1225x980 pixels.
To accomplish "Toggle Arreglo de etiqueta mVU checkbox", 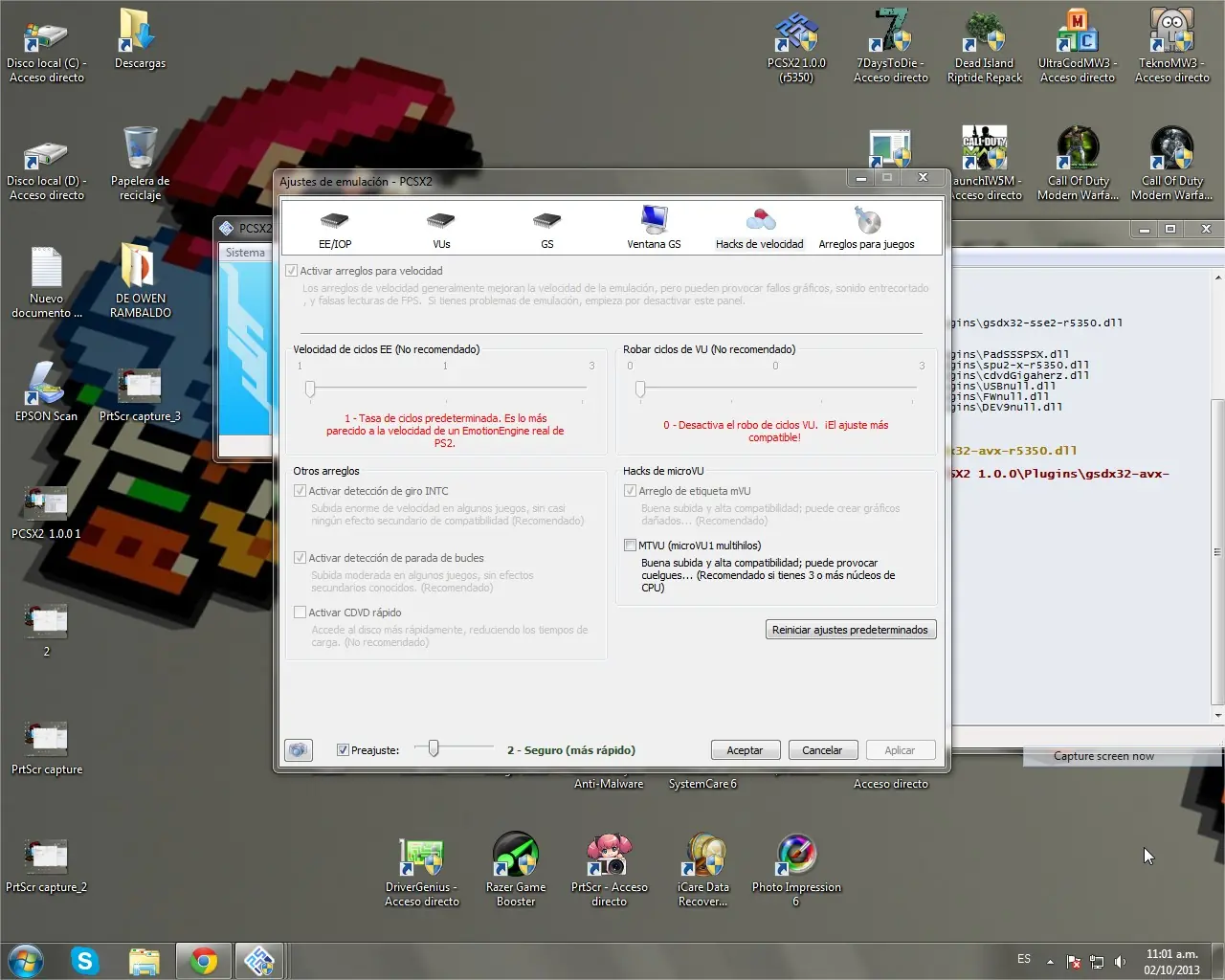I will pos(630,491).
